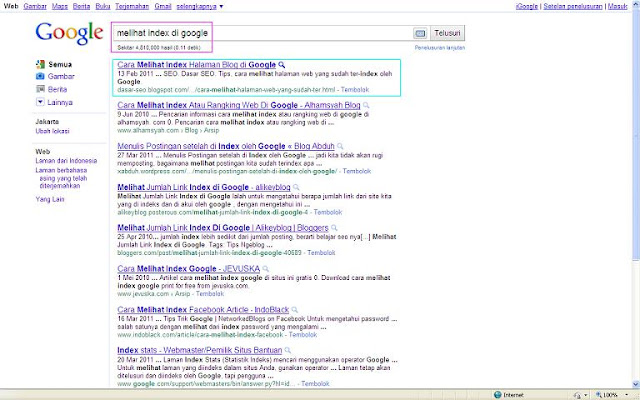
Task: Preview magnifier next to Alhamsyah Blog result
Action: [x=366, y=105]
